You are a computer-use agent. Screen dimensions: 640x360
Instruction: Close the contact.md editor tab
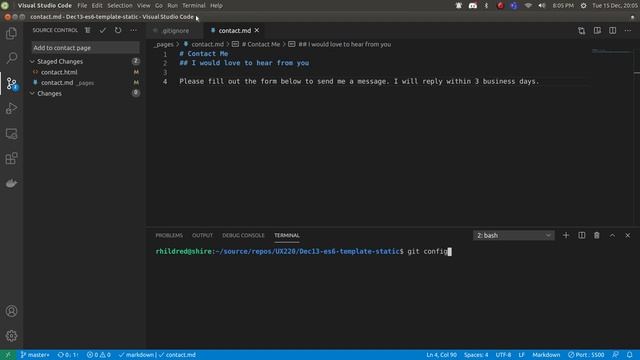pos(257,30)
